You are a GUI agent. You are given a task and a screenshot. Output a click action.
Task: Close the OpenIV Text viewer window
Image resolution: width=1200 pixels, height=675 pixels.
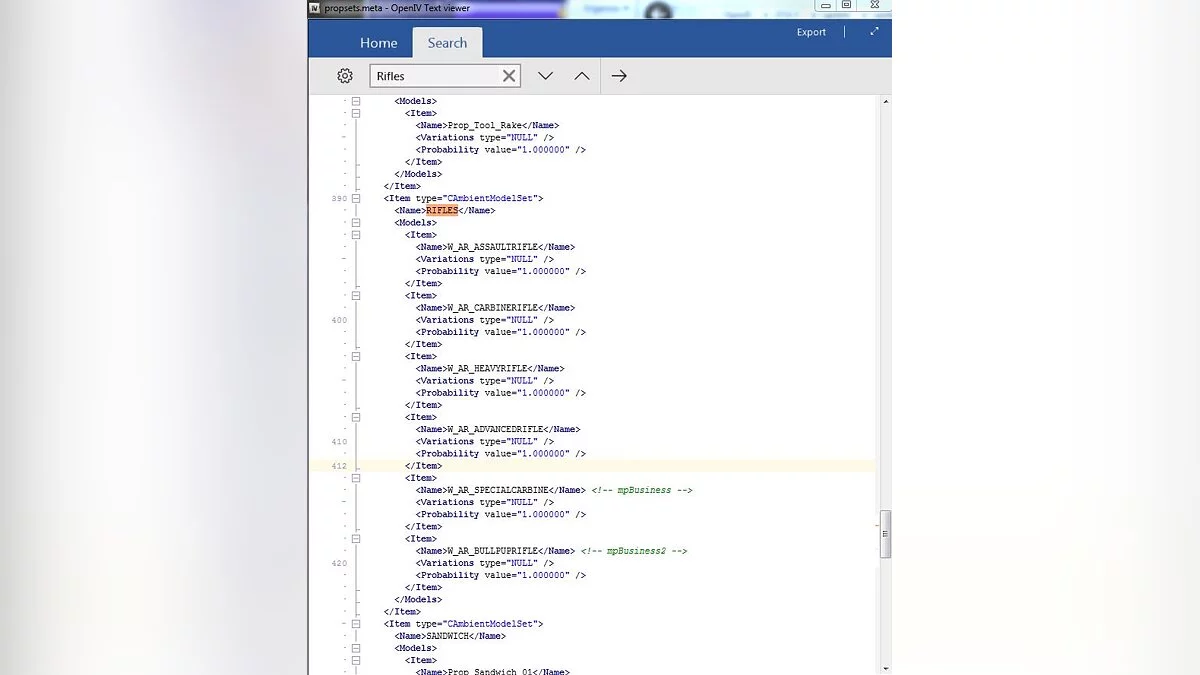[873, 5]
